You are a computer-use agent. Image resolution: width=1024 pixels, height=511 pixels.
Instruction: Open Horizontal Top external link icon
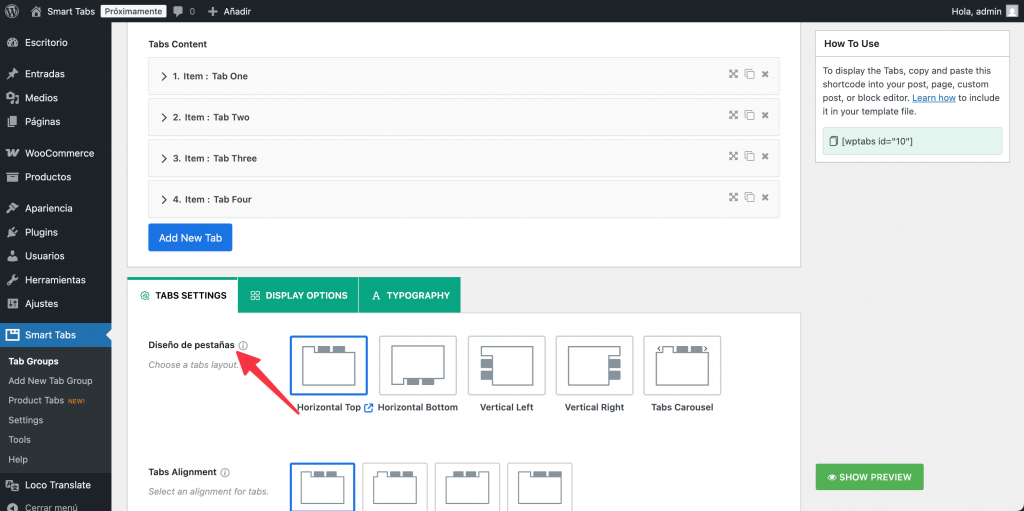(x=368, y=408)
